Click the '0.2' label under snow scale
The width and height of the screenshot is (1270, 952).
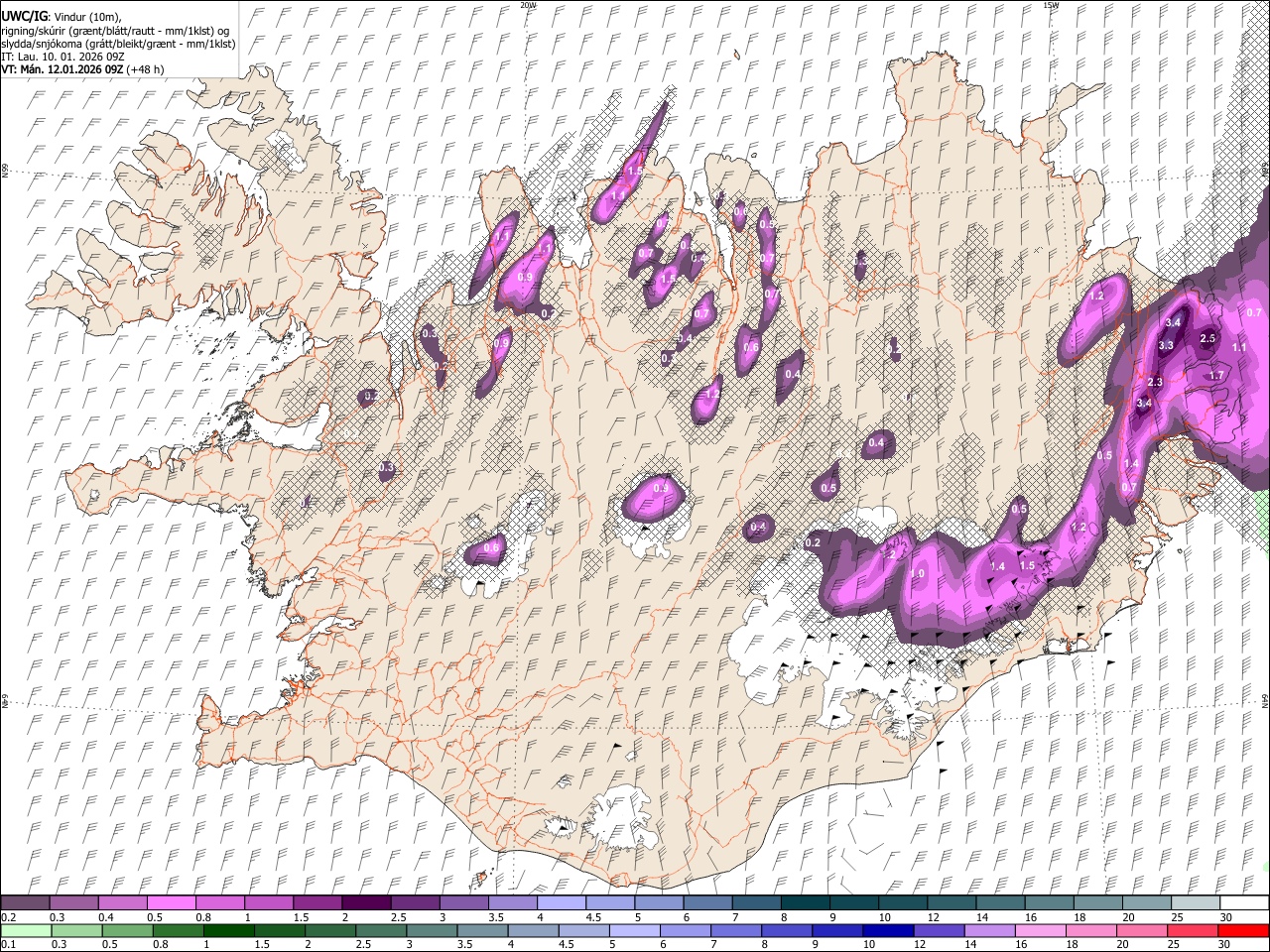click(7, 917)
